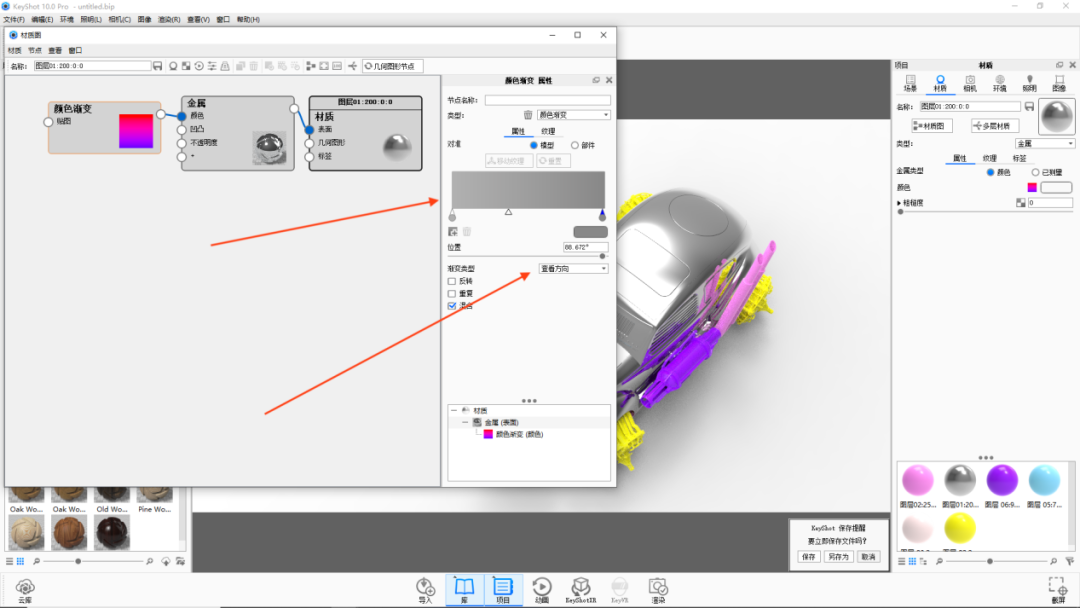Collapse the 金属 (表面) tree node
Screen dimensions: 1080x608
(x=465, y=422)
